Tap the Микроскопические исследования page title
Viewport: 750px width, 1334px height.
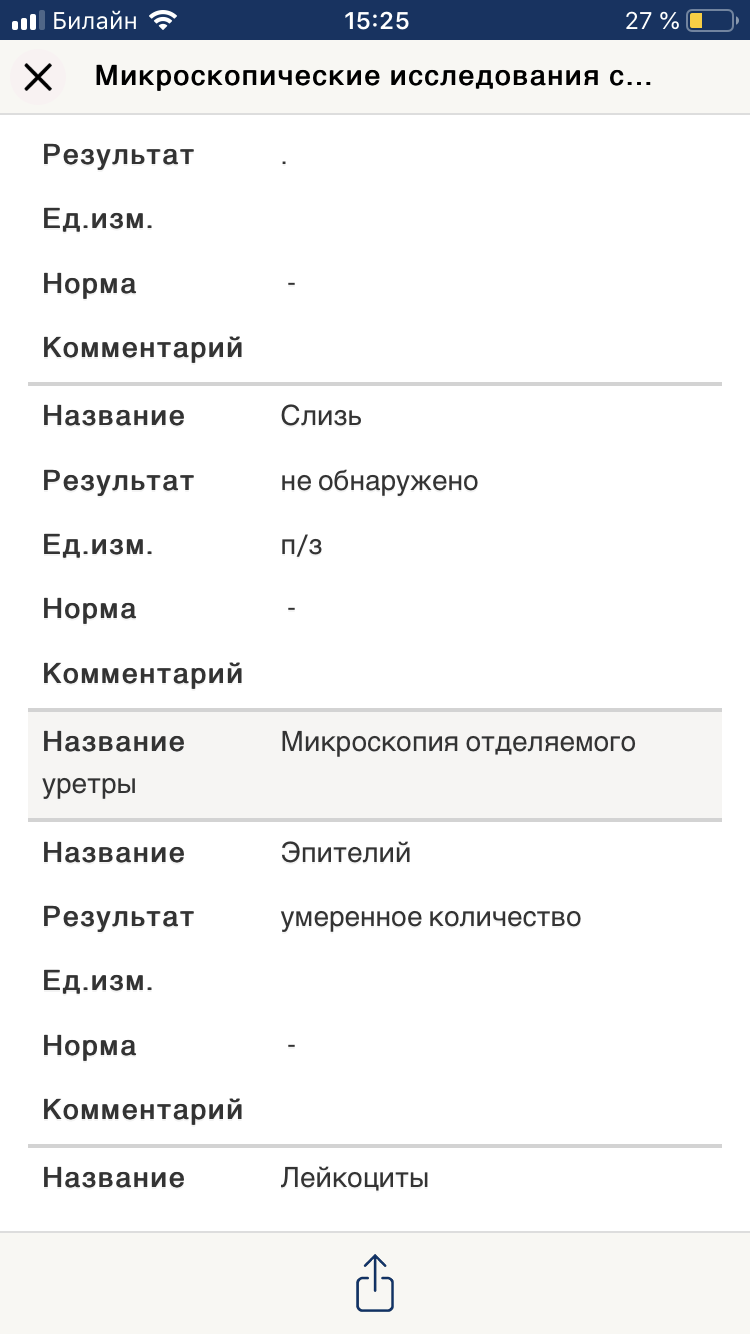tap(373, 77)
